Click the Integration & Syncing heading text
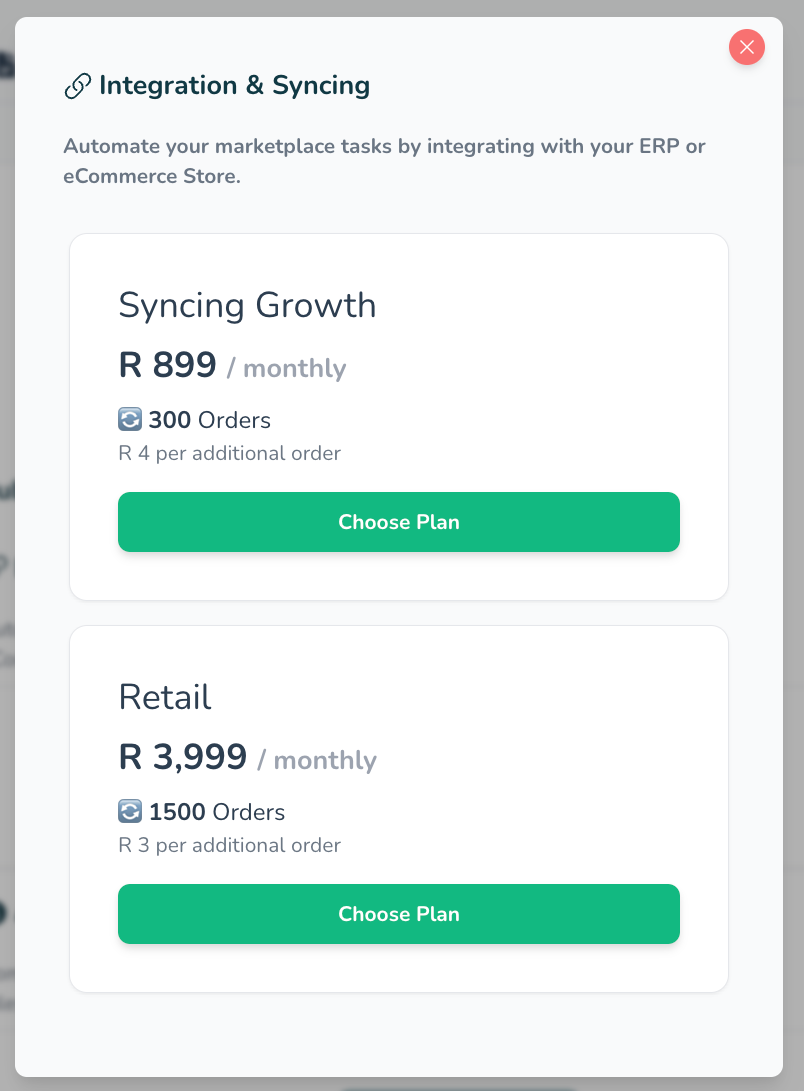Screen dimensions: 804x1091 (x=234, y=86)
